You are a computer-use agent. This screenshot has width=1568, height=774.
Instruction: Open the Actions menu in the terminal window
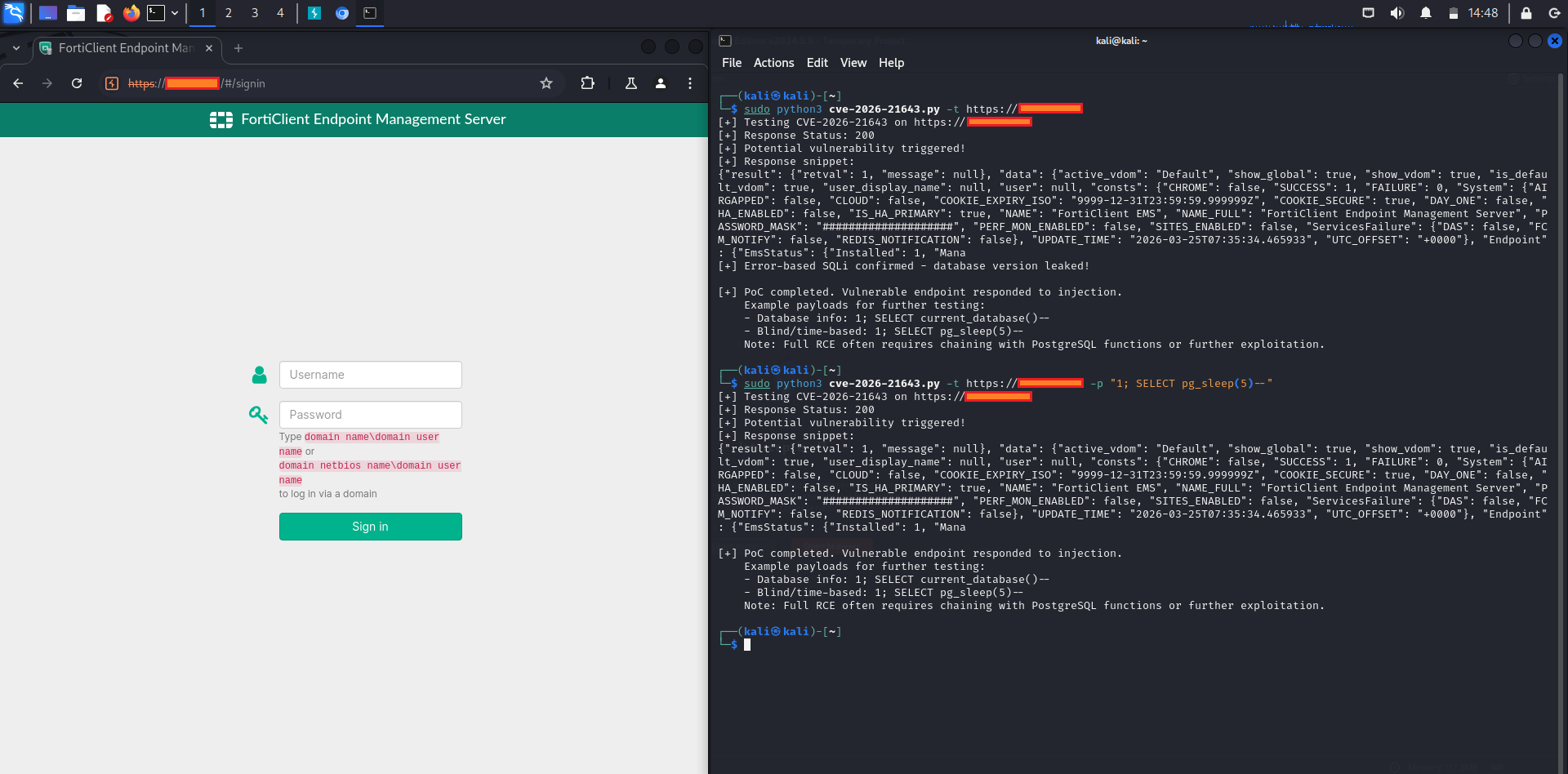pyautogui.click(x=773, y=63)
